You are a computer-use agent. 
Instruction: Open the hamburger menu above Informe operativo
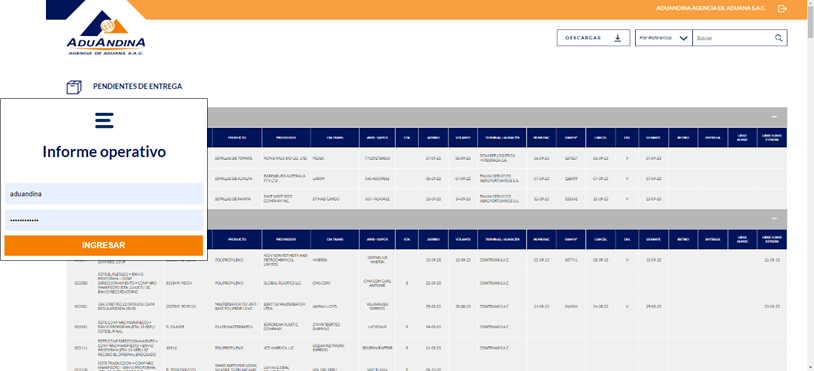[104, 120]
